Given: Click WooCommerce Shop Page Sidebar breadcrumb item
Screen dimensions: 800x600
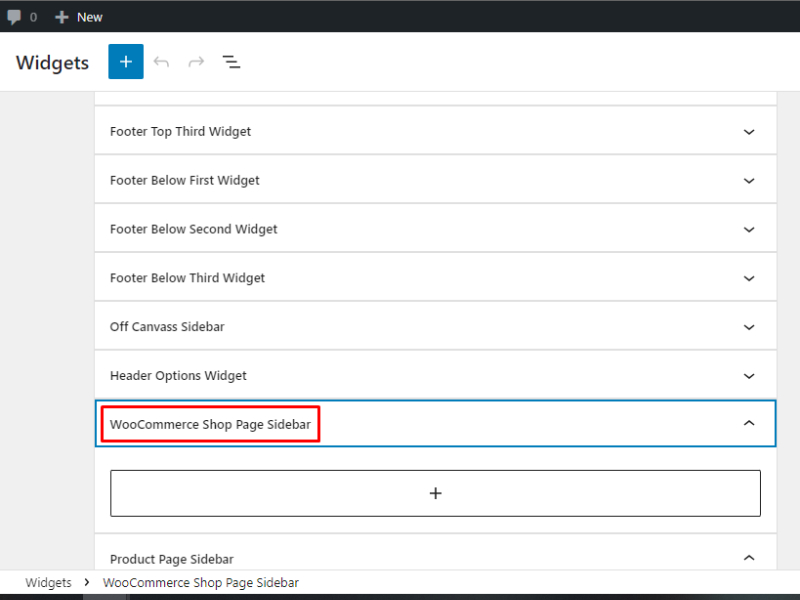Looking at the screenshot, I should (x=200, y=583).
